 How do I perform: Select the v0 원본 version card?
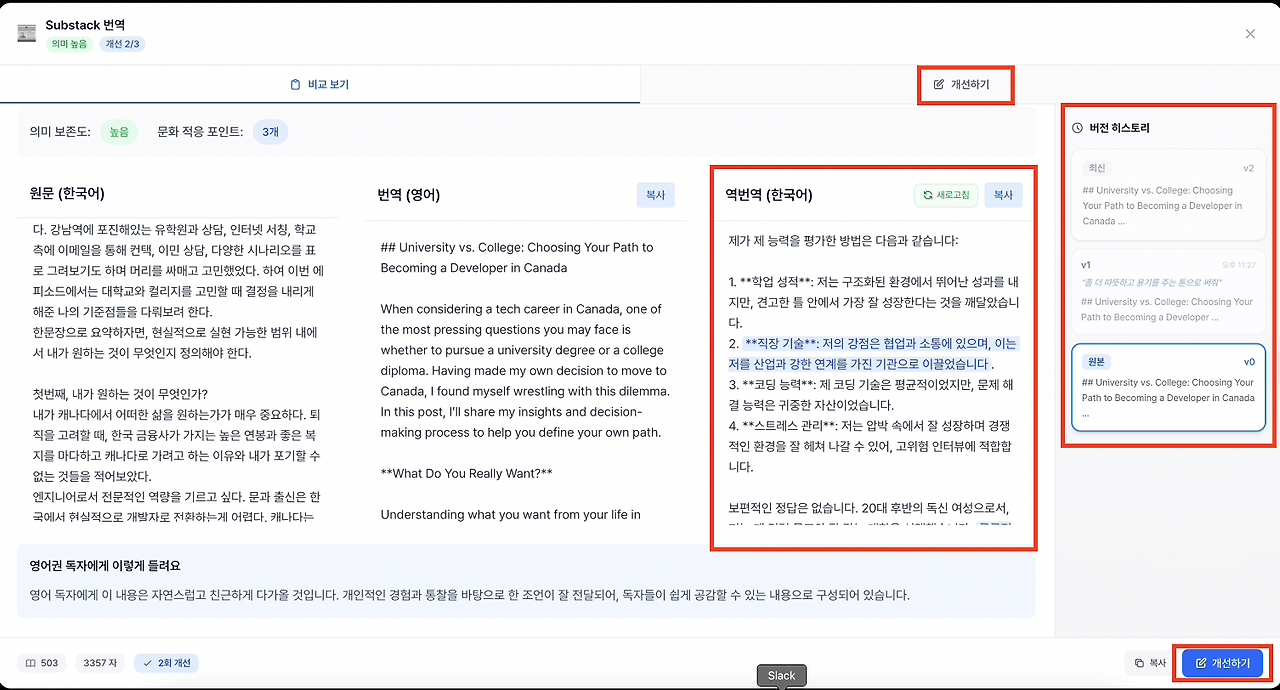(x=1167, y=390)
